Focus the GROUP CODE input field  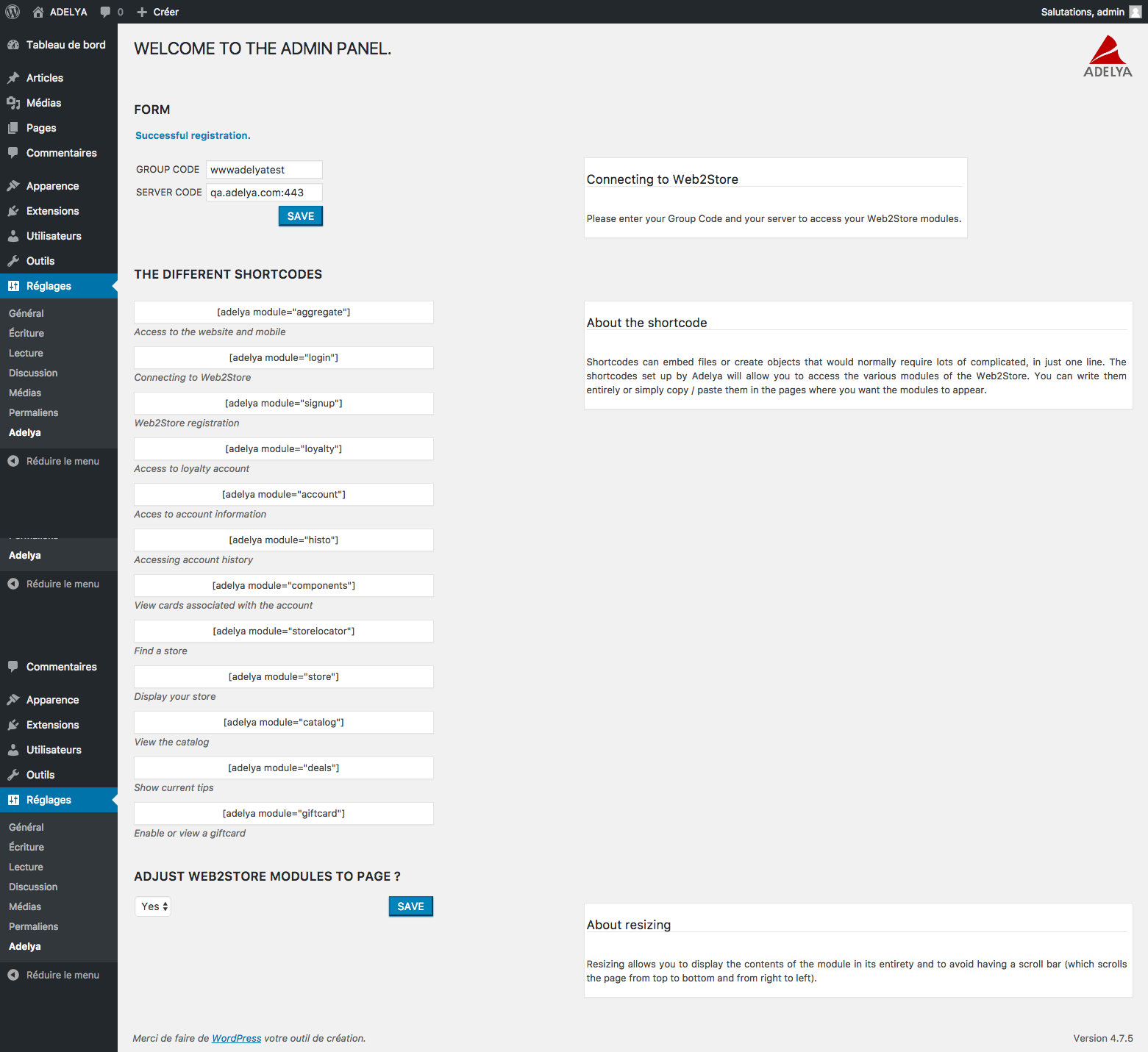point(265,170)
